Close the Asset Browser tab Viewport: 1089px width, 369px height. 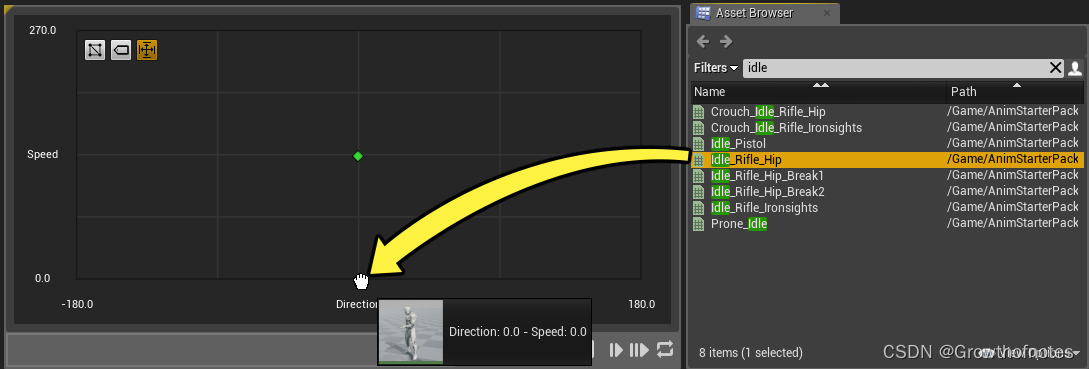pos(826,13)
